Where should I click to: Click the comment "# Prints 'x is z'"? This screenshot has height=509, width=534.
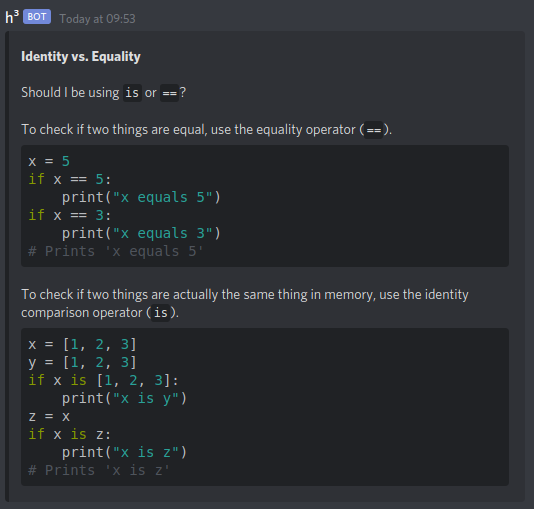99,471
